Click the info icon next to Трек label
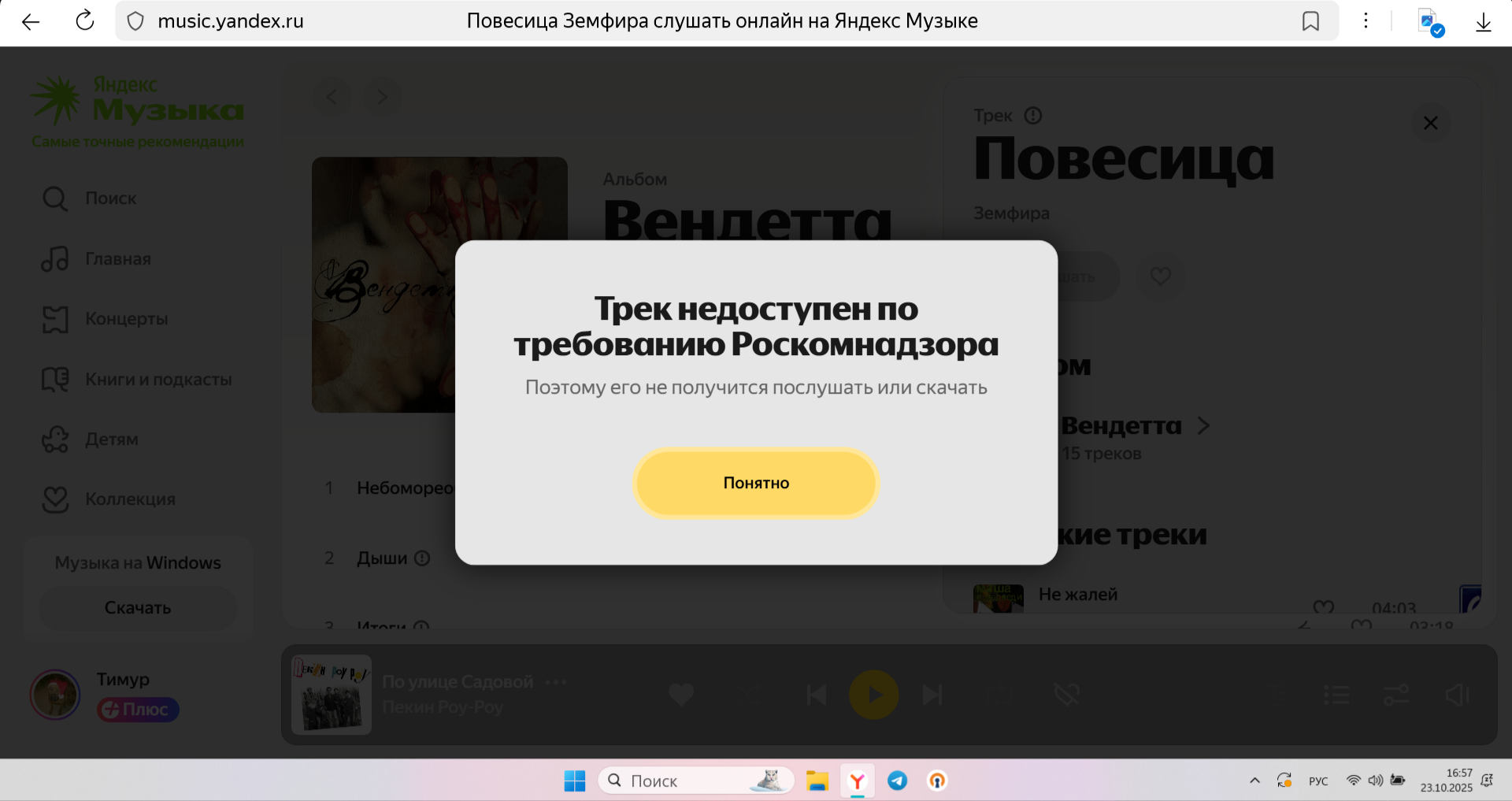Viewport: 1512px width, 801px height. click(x=1033, y=116)
